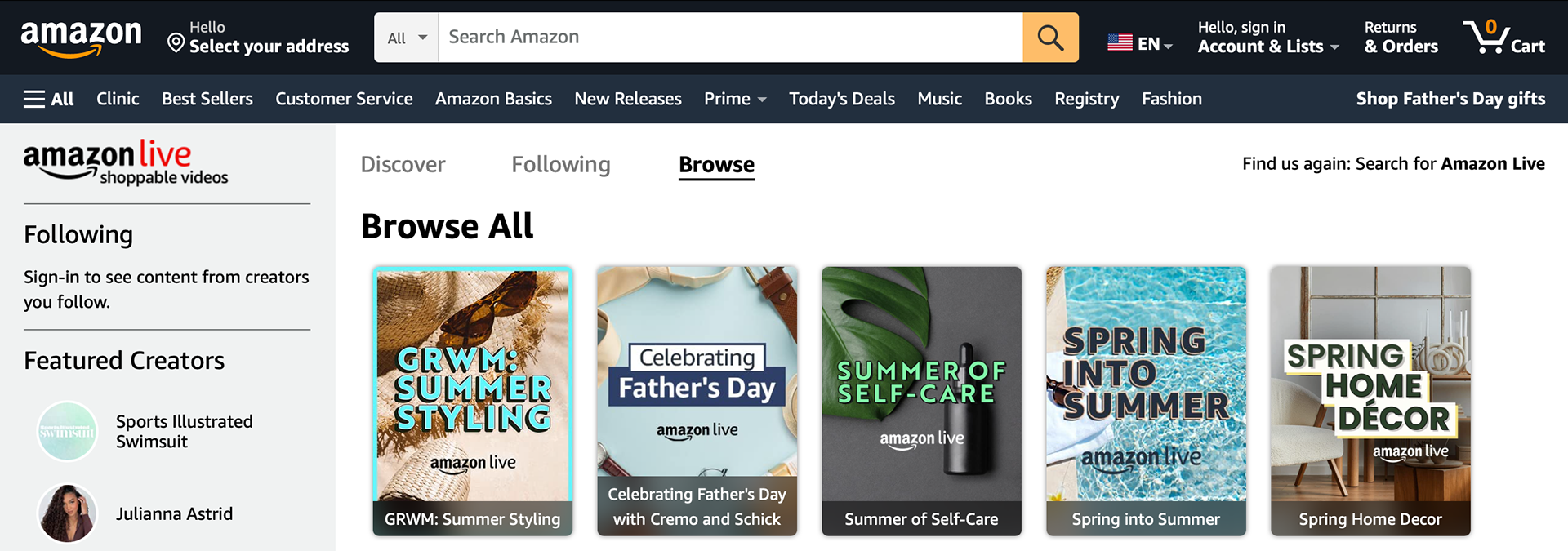Image resolution: width=1568 pixels, height=551 pixels.
Task: Go to Returns & Orders
Action: [x=1401, y=38]
